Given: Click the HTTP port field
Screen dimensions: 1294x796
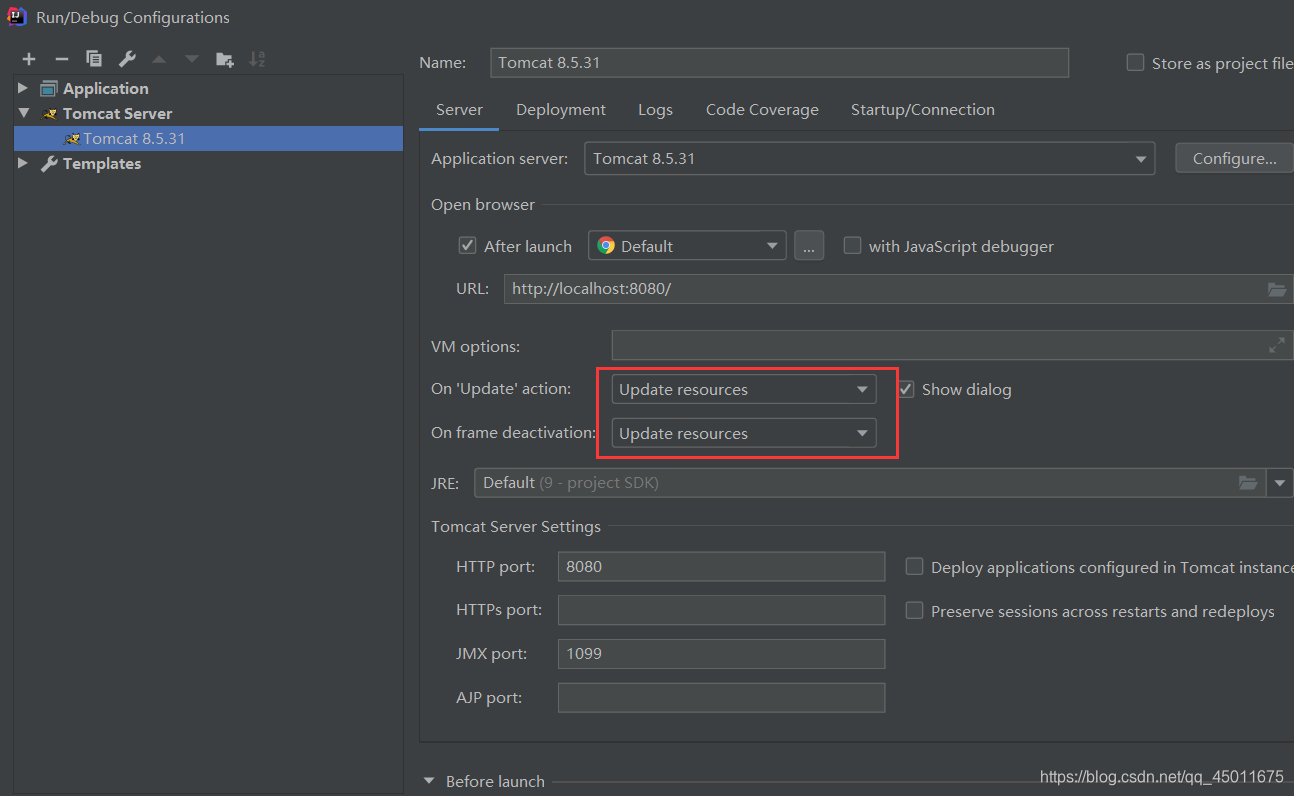Looking at the screenshot, I should [x=721, y=566].
